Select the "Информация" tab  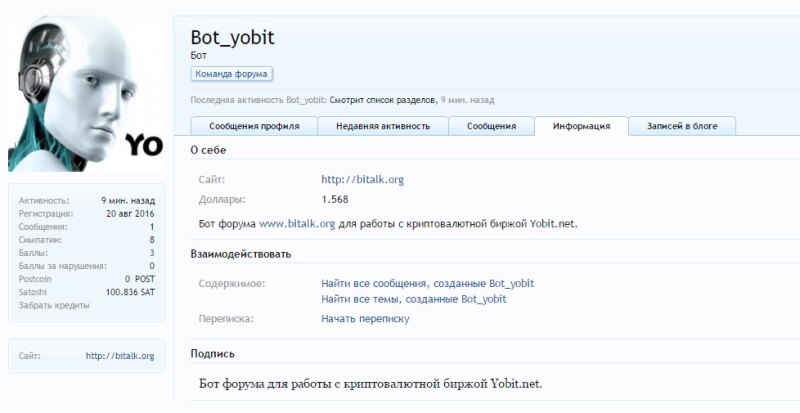pyautogui.click(x=581, y=126)
